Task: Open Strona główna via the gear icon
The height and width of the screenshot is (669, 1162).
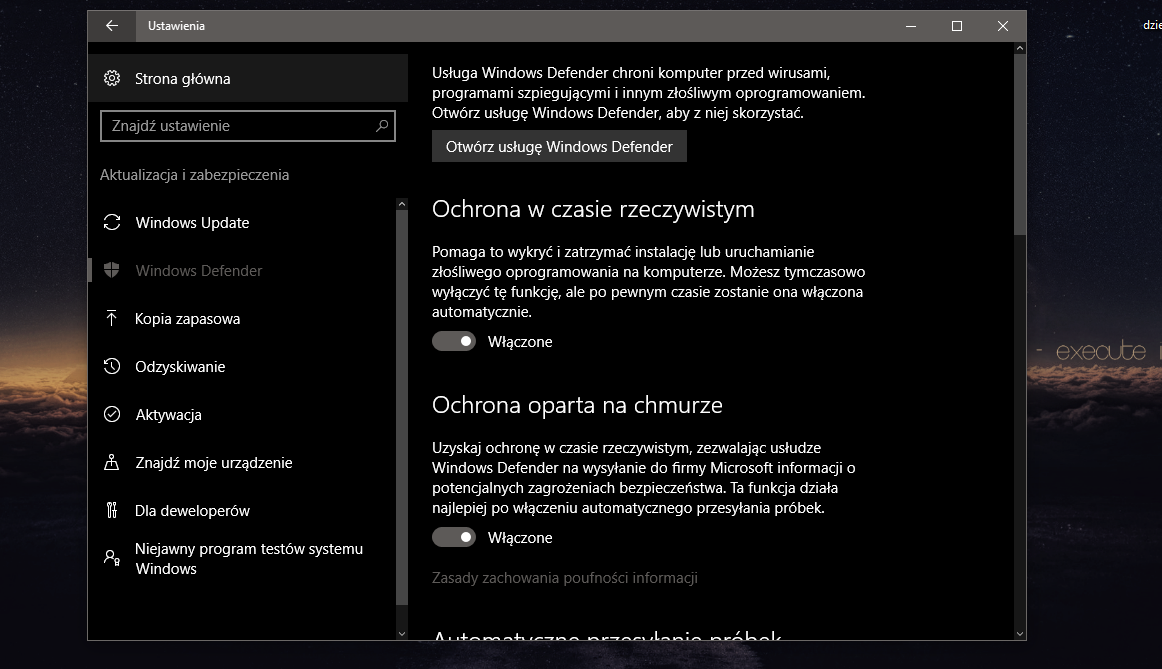Action: pyautogui.click(x=113, y=78)
